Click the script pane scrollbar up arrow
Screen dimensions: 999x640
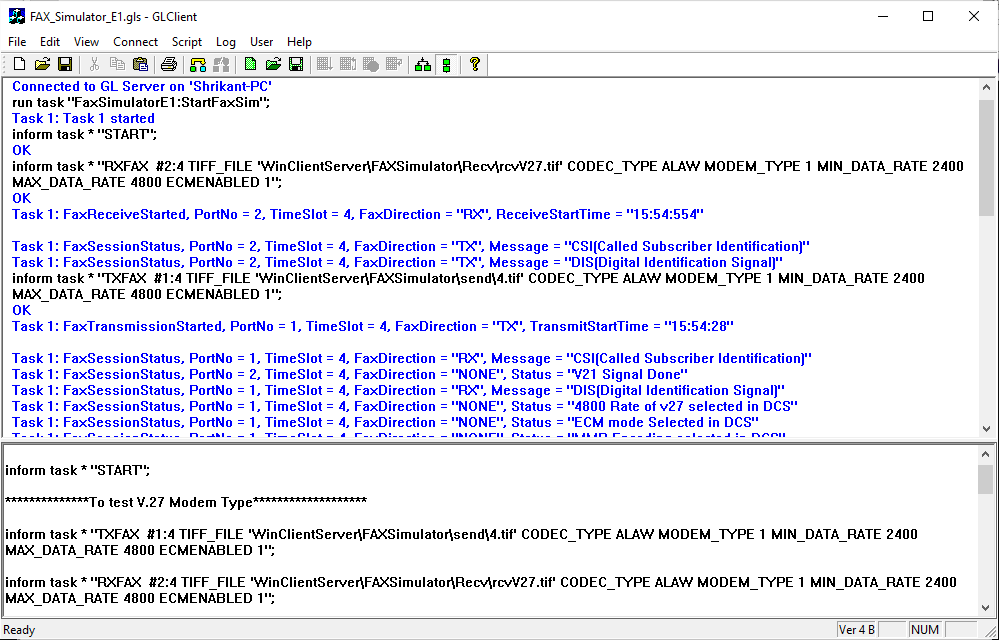(x=986, y=454)
